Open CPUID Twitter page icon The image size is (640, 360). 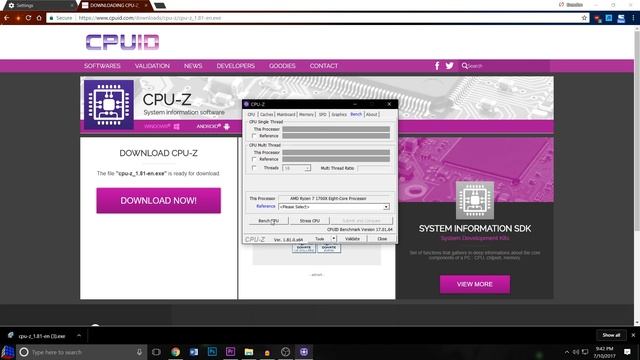tap(449, 66)
